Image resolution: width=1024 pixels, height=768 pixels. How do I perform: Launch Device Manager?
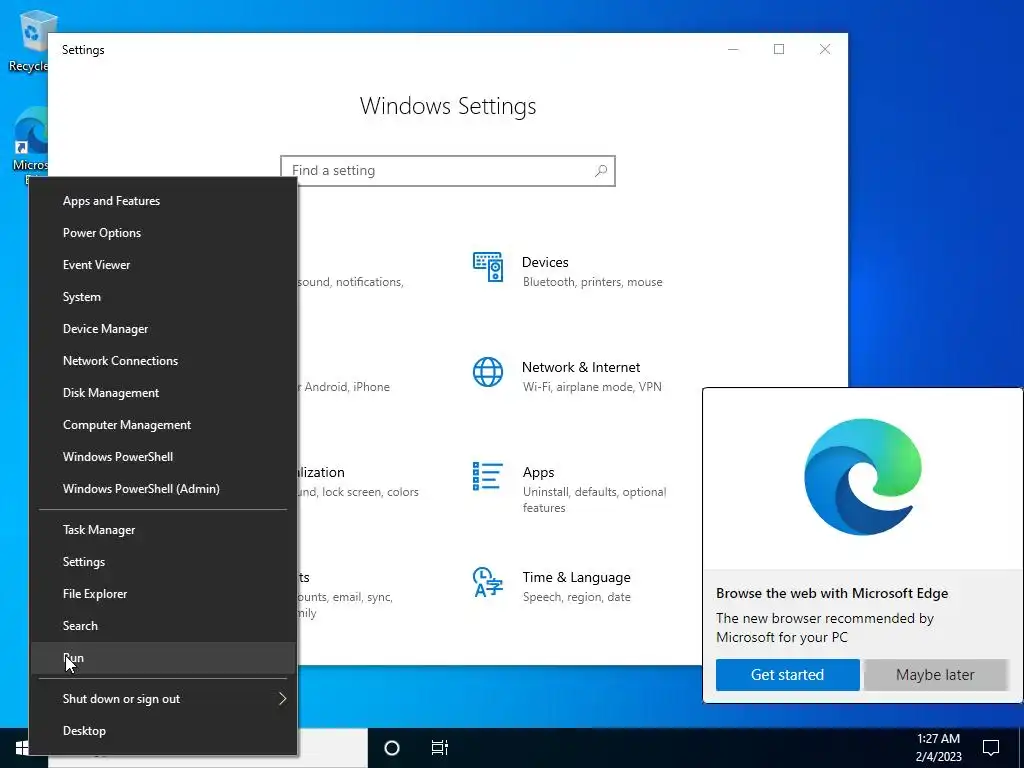[163, 328]
